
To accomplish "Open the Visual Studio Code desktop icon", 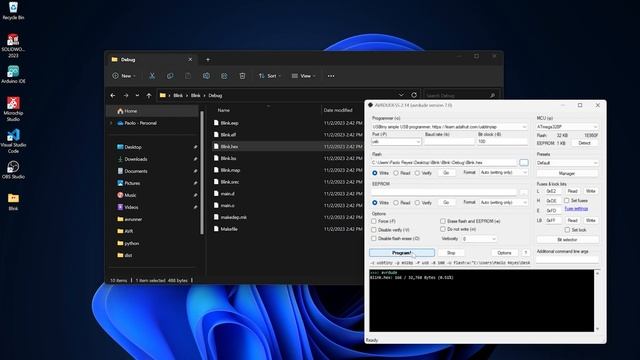I will (x=13, y=140).
